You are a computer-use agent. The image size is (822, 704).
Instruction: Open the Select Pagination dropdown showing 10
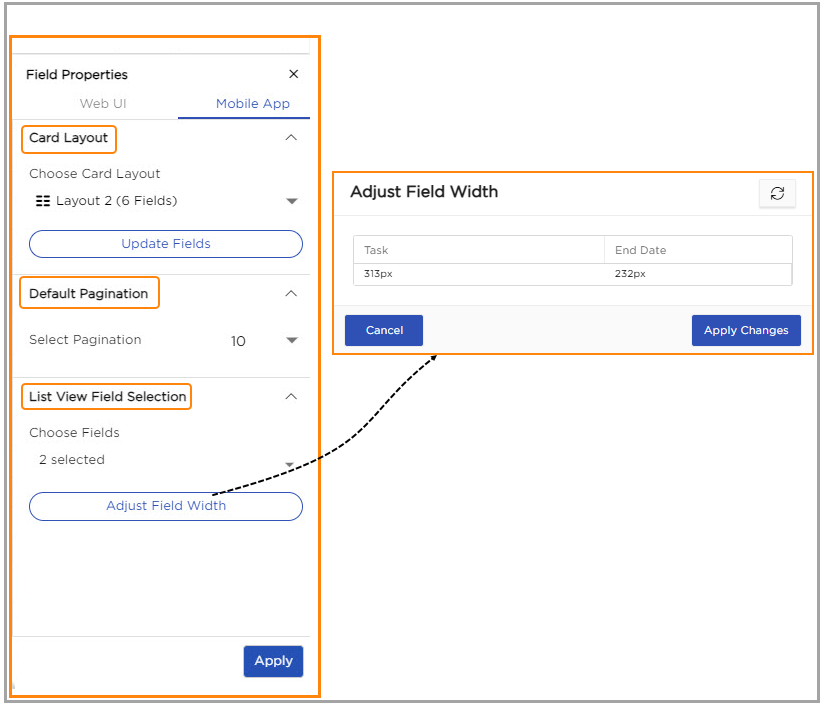(291, 341)
